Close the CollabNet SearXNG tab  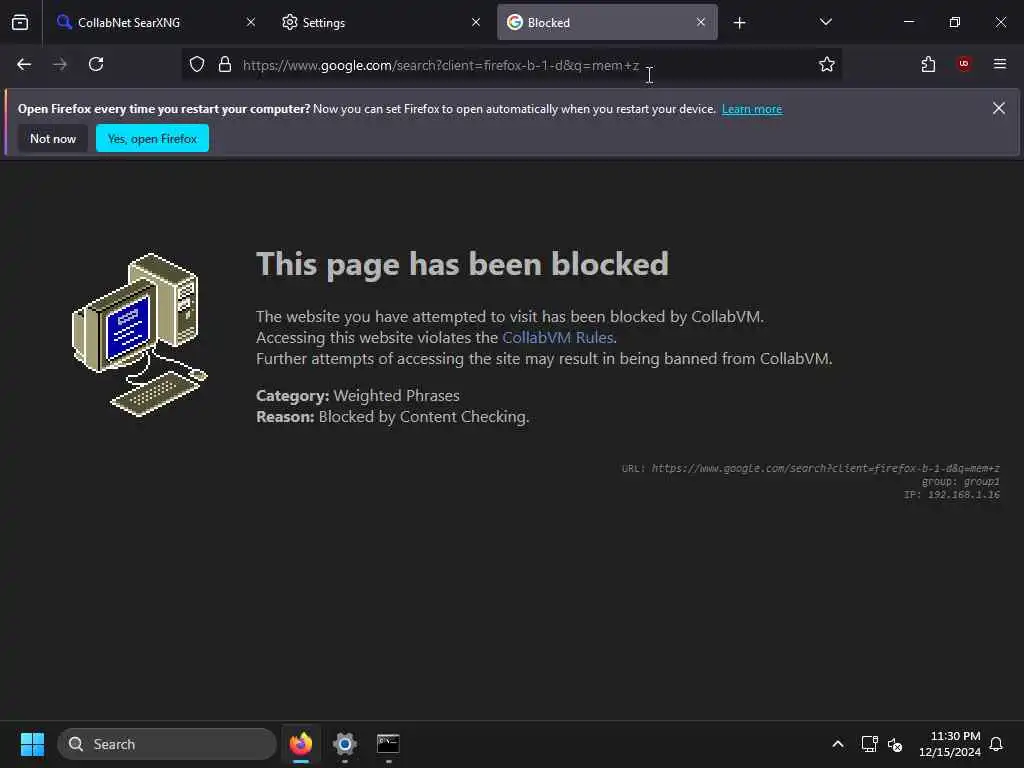251,23
